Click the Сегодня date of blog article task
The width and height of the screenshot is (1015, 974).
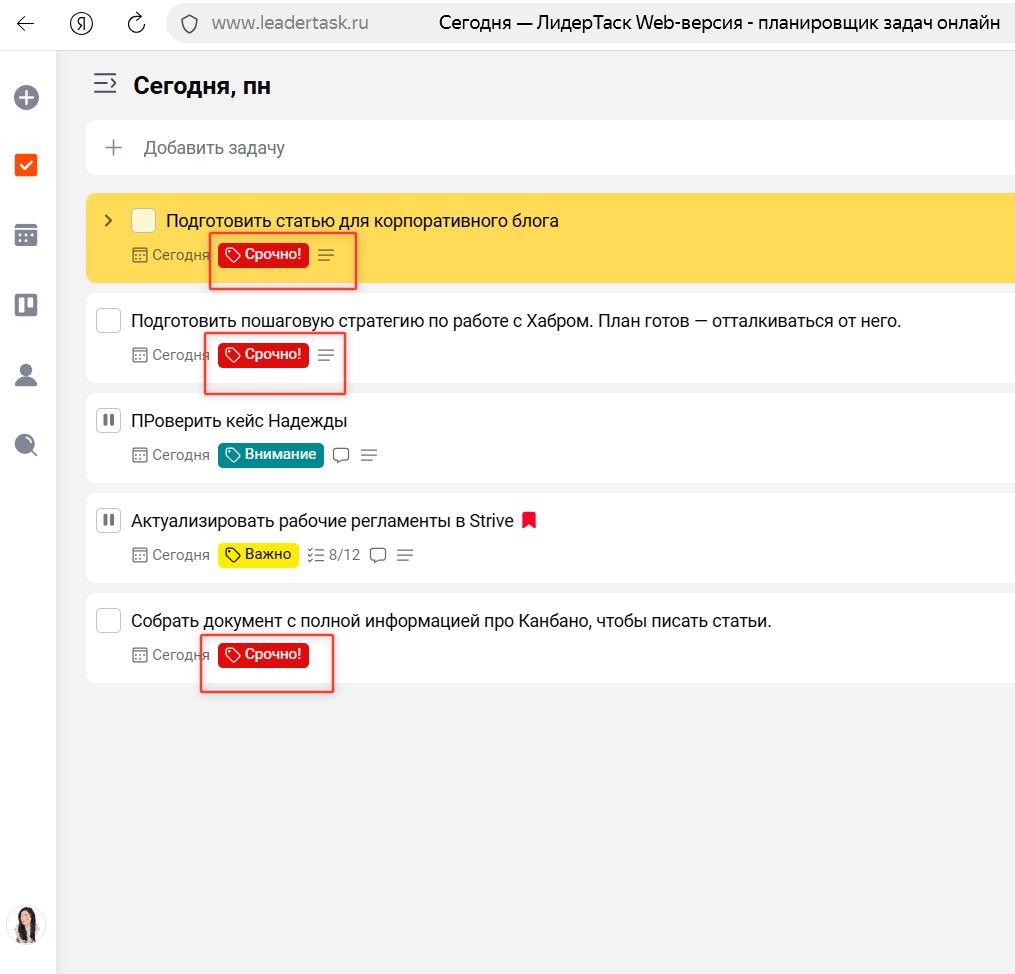pyautogui.click(x=171, y=255)
